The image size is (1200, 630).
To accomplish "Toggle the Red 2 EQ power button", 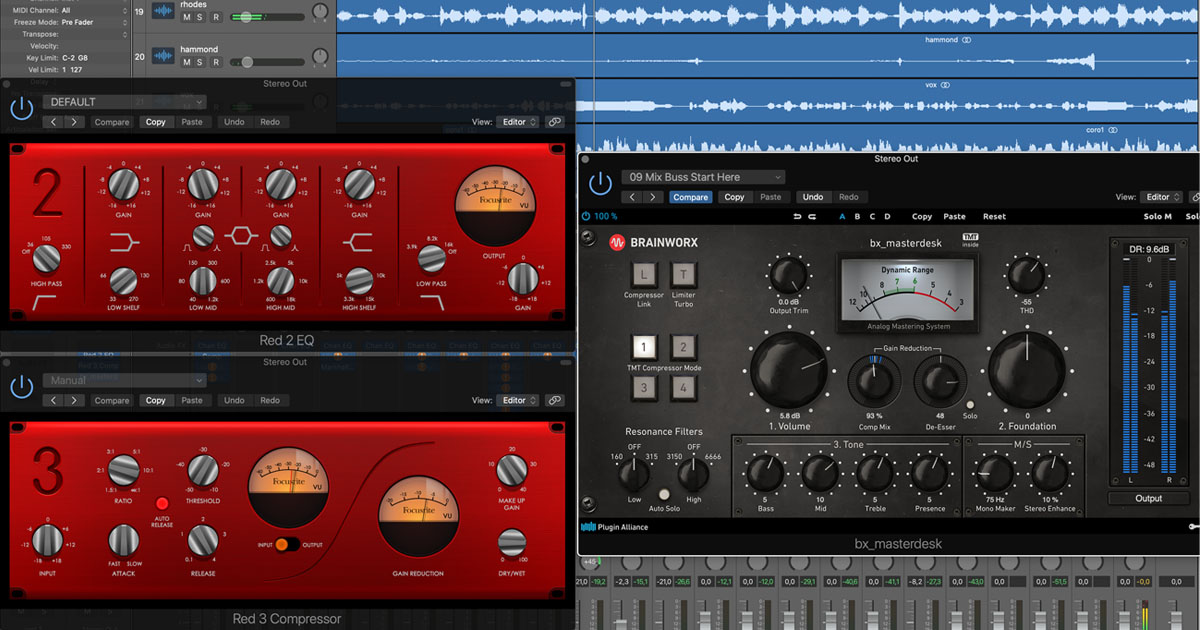I will (x=21, y=108).
